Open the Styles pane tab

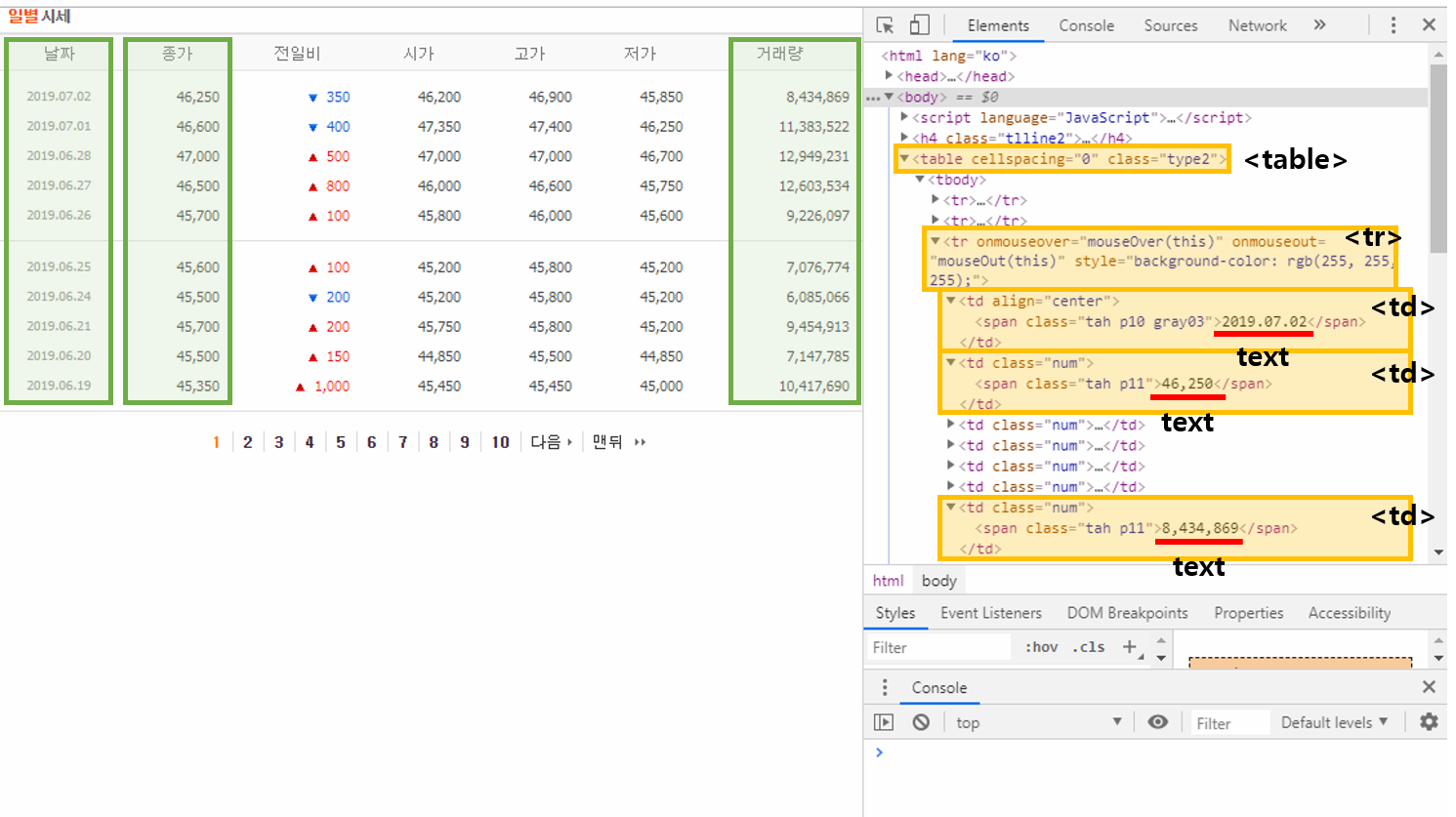click(x=895, y=613)
